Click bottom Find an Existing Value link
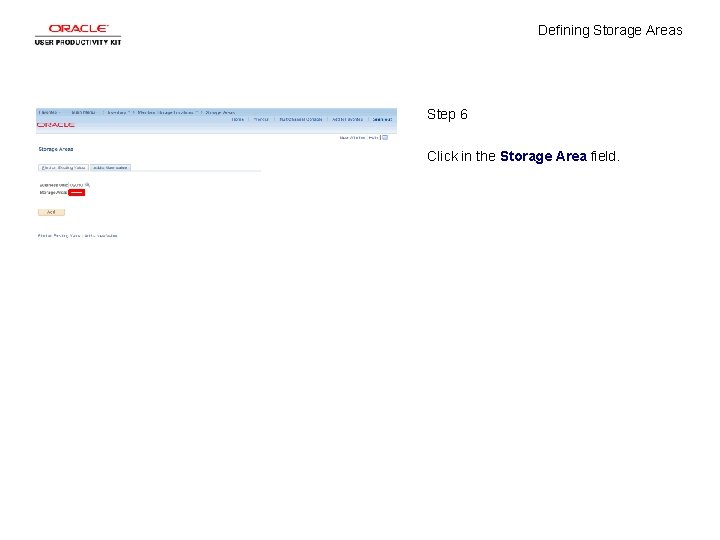 (x=59, y=236)
